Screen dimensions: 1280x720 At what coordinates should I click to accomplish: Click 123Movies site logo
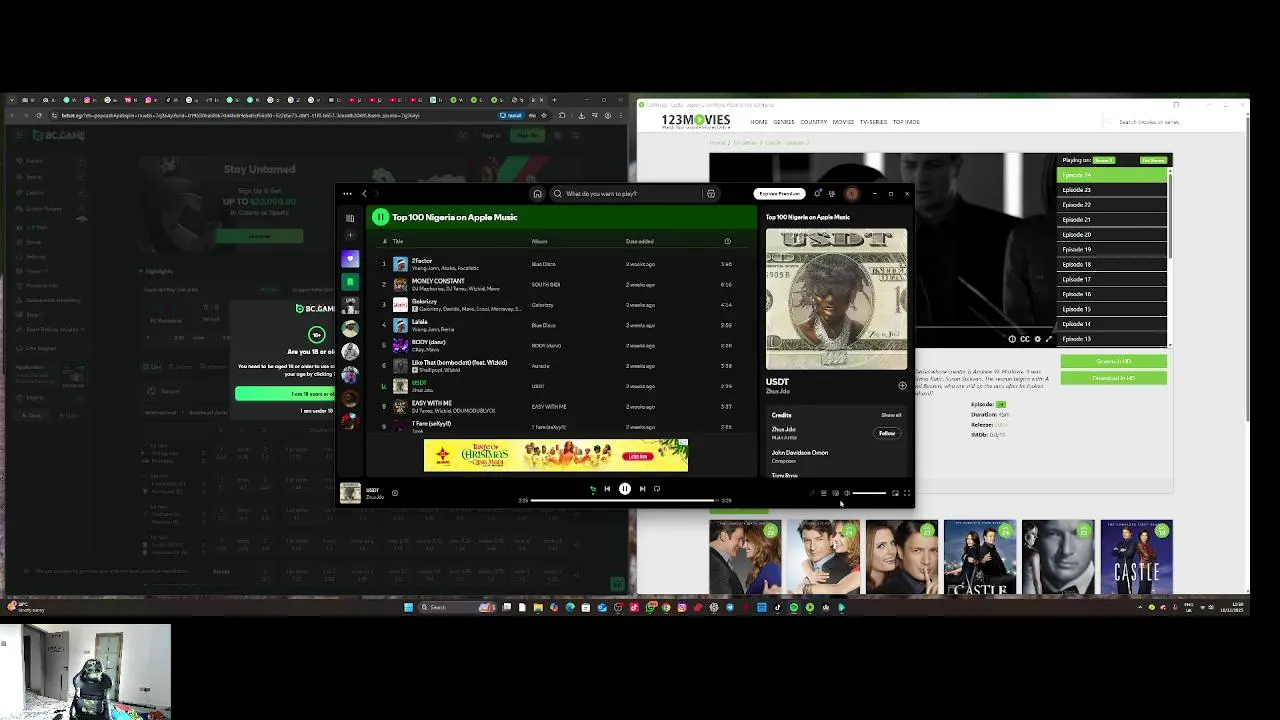tap(696, 121)
